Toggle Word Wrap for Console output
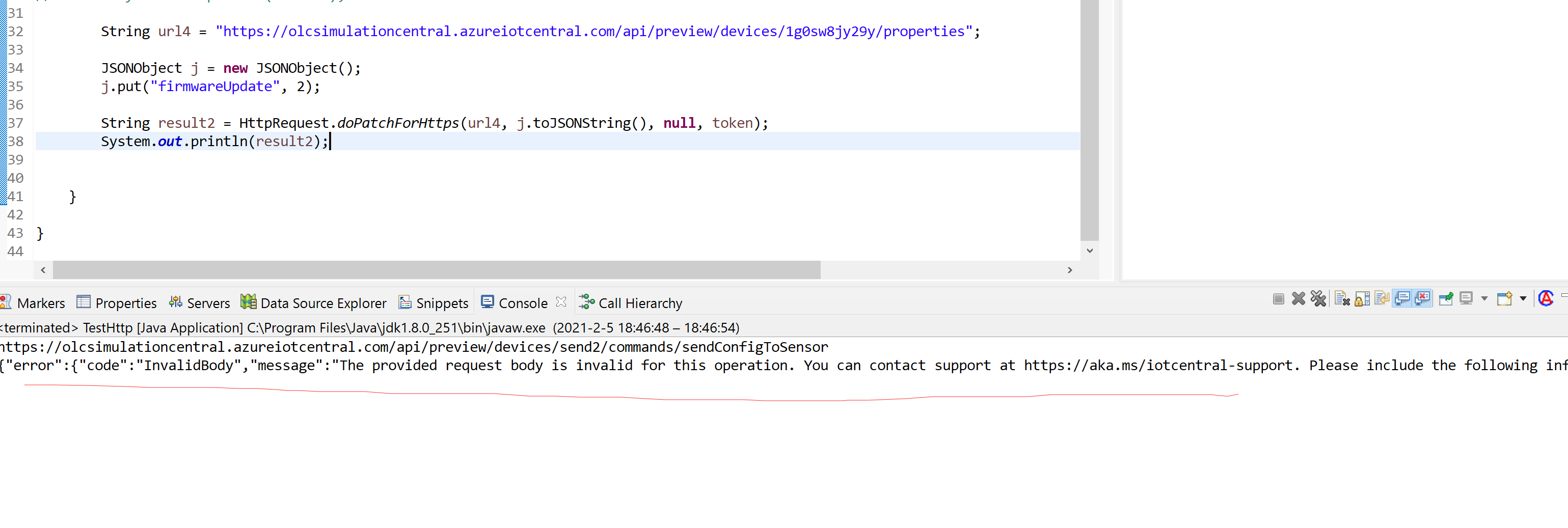Screen dimensions: 1568x528 (1382, 299)
